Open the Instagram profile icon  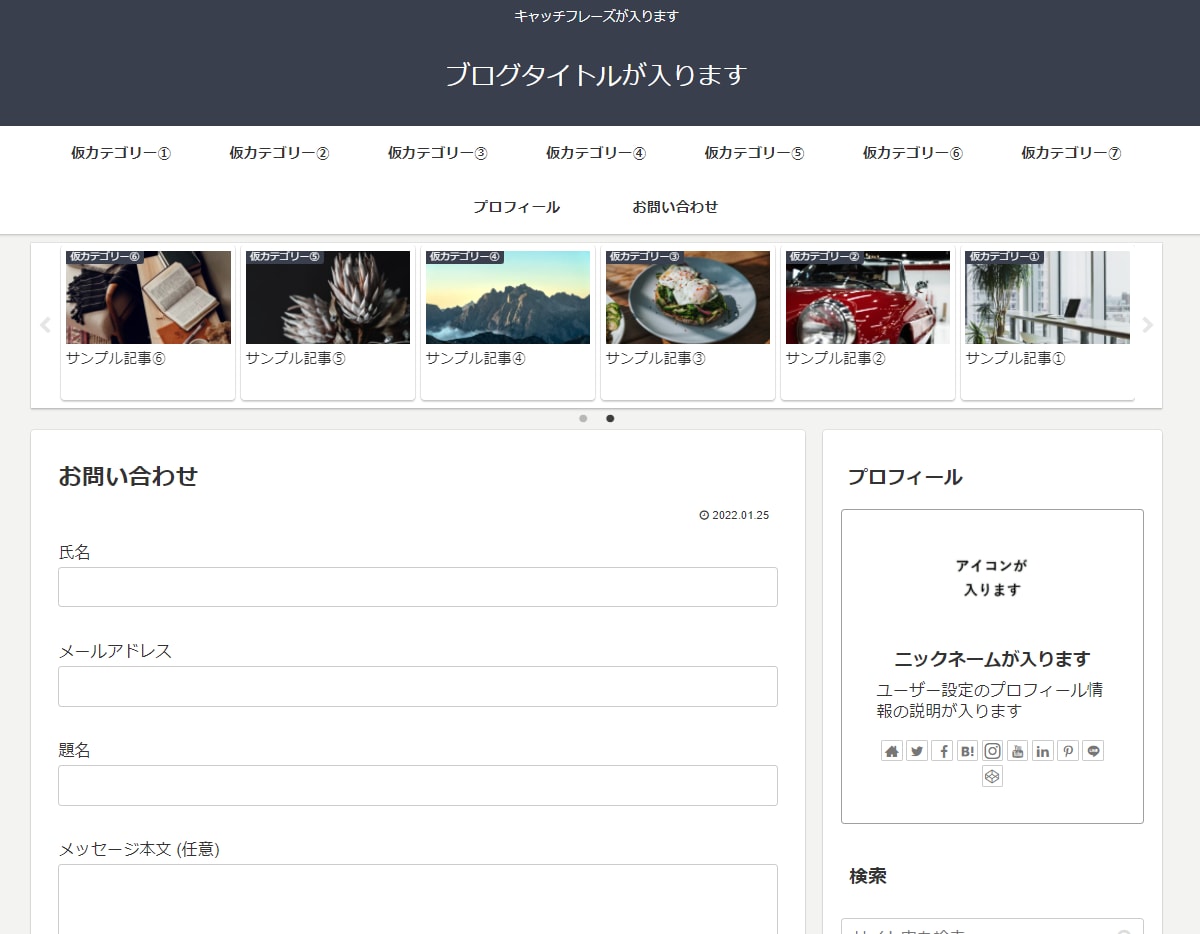point(992,751)
